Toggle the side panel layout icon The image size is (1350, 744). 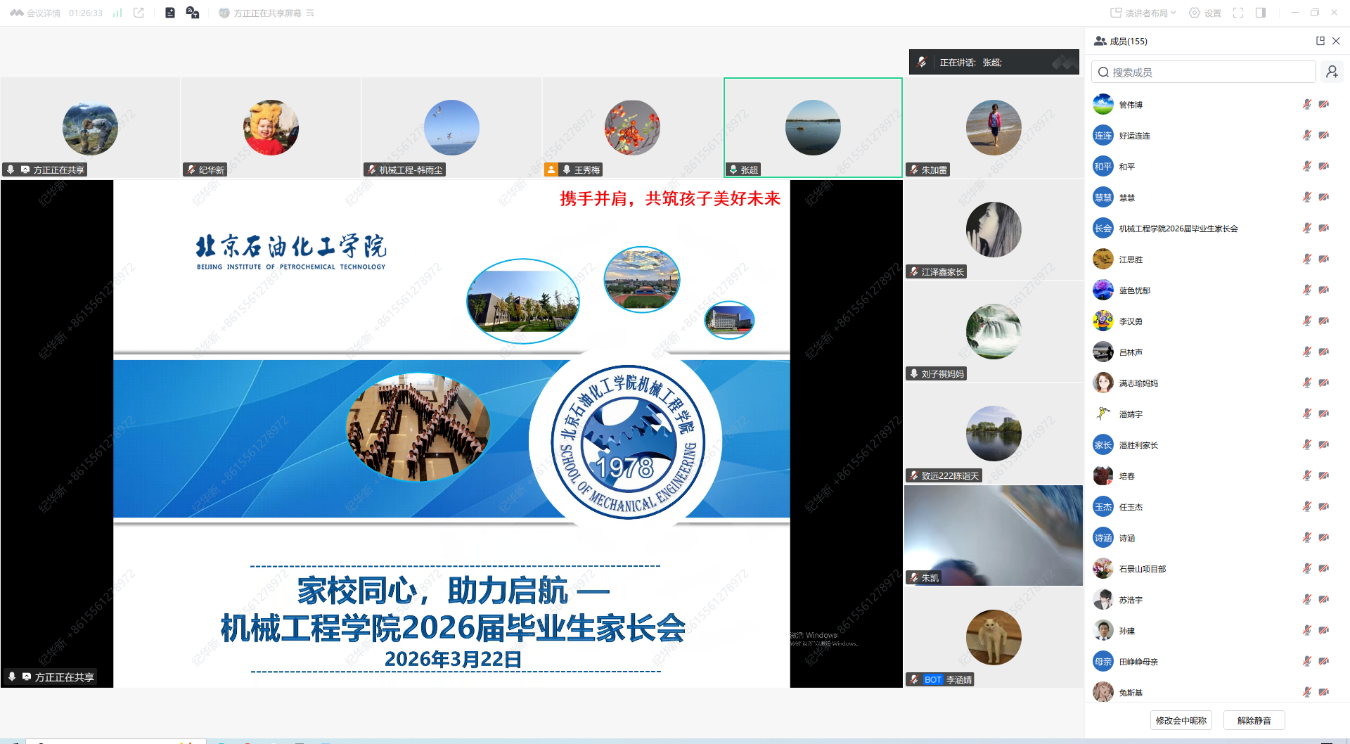[x=1261, y=13]
